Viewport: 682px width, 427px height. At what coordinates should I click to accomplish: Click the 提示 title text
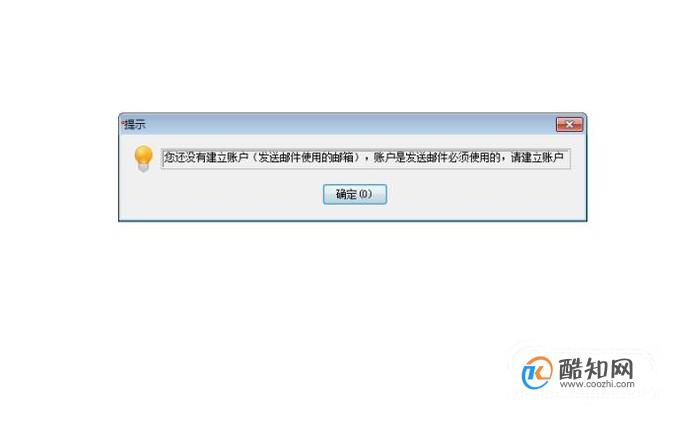[x=134, y=125]
